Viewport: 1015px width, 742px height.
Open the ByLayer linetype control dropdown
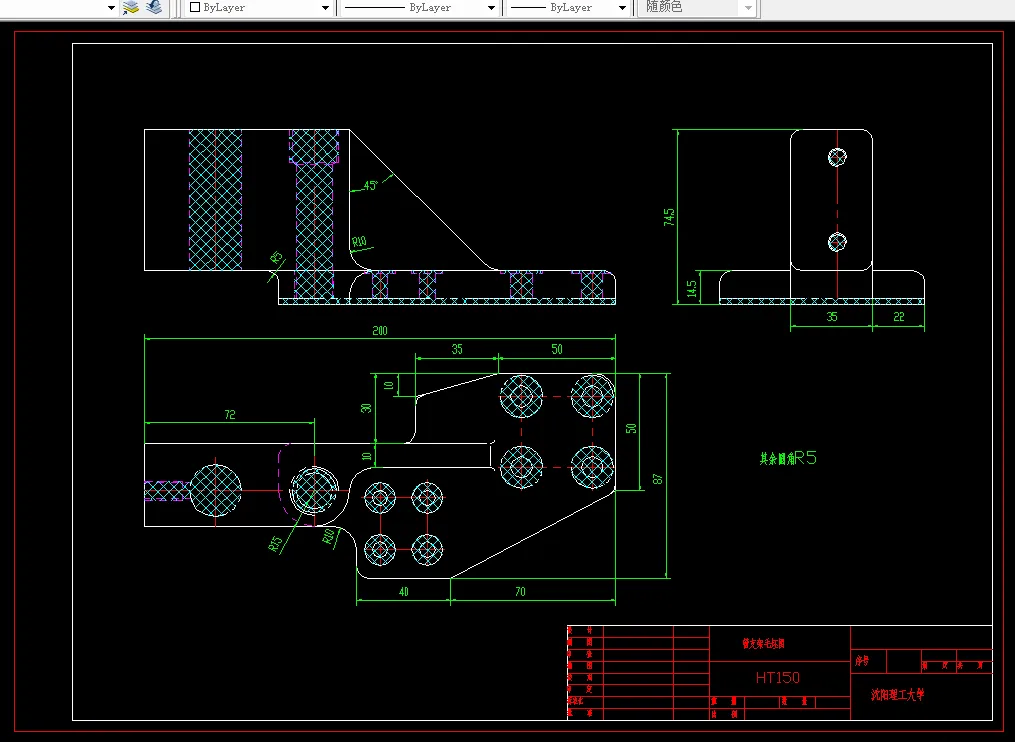(419, 8)
